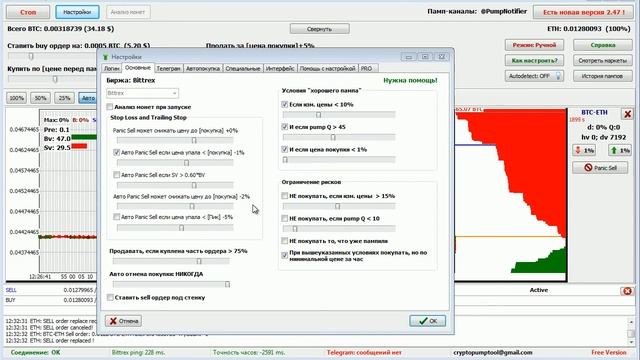Click the SELL order row label

(11, 290)
